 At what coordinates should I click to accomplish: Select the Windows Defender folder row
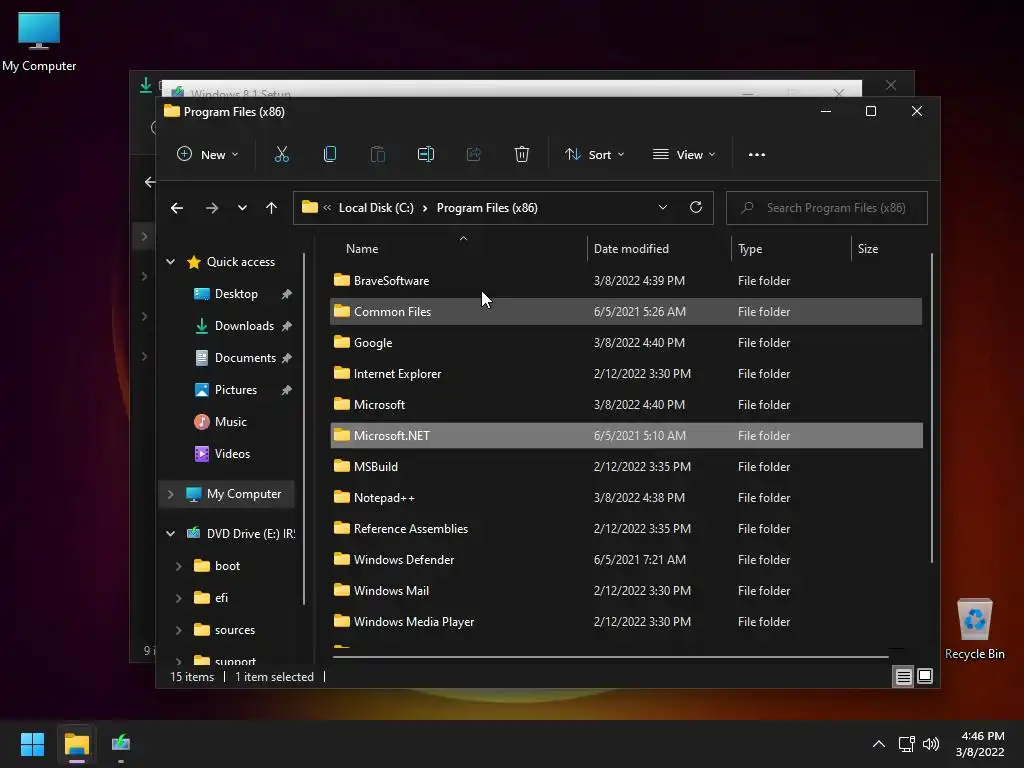point(626,560)
